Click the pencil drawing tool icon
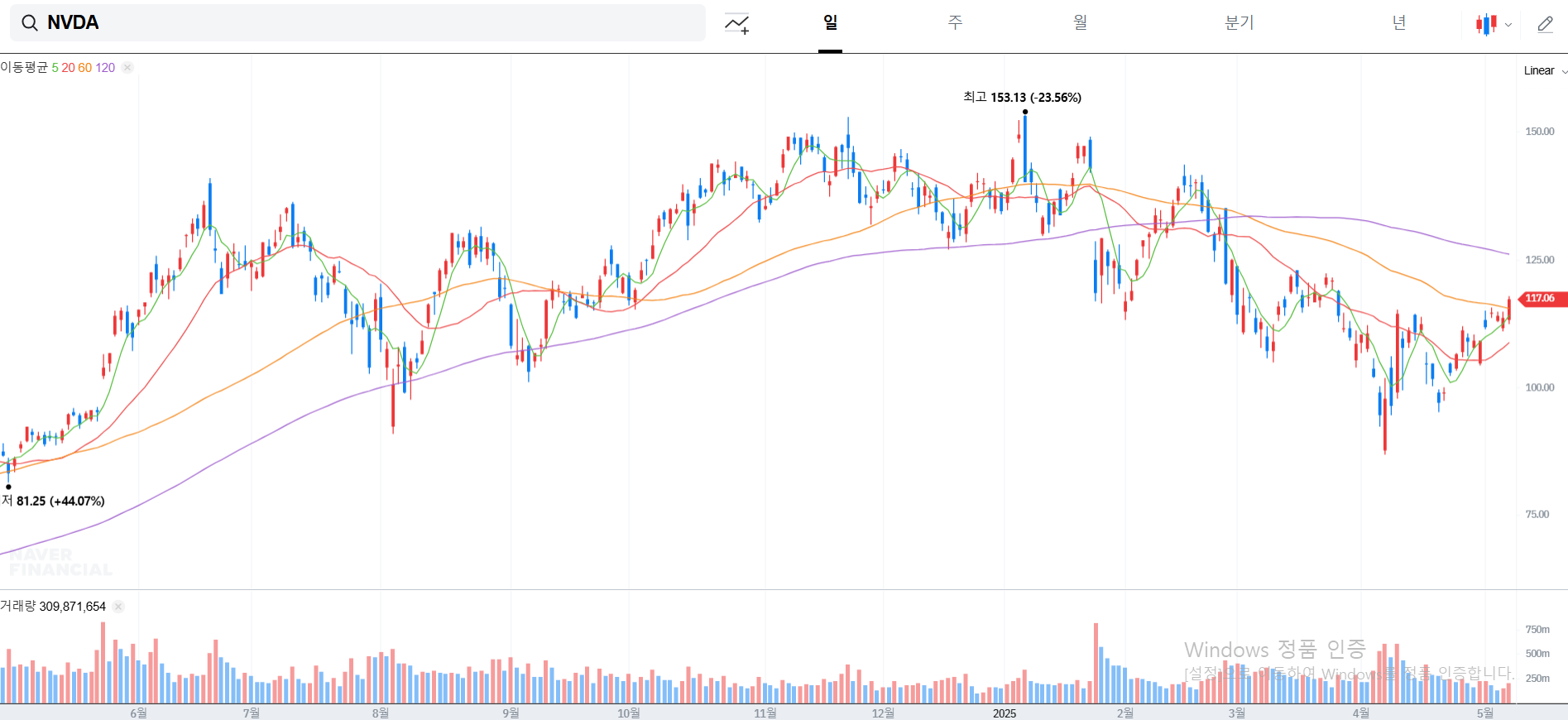 1545,24
